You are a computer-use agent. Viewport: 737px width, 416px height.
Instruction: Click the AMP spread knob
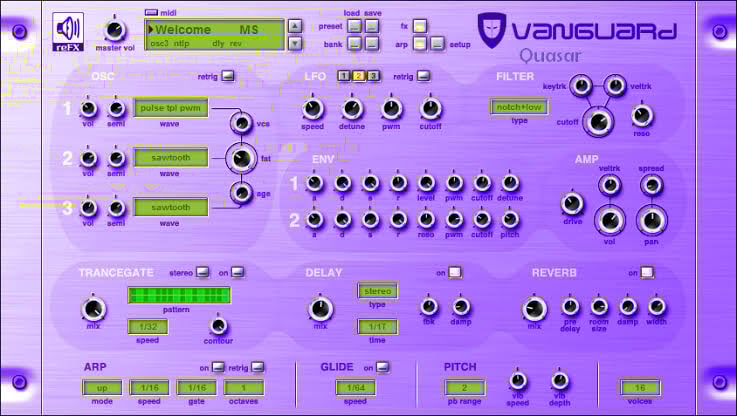[652, 185]
